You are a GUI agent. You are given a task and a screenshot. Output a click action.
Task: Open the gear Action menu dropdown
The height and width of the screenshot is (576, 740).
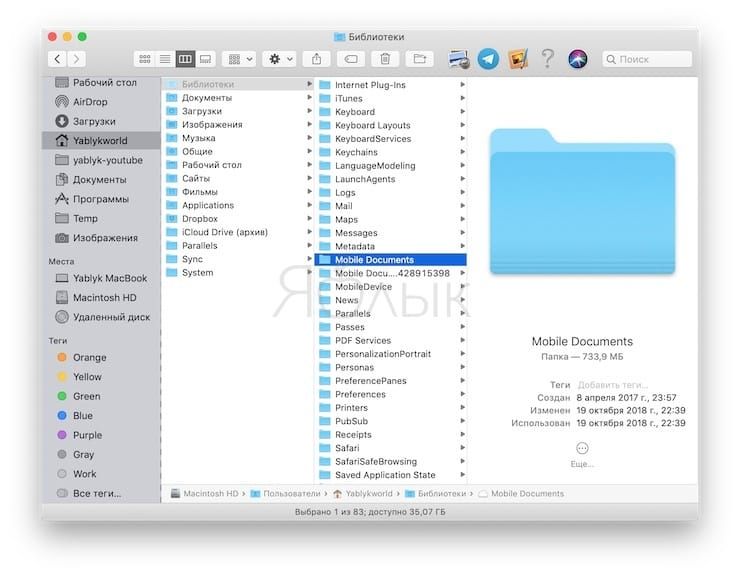279,60
